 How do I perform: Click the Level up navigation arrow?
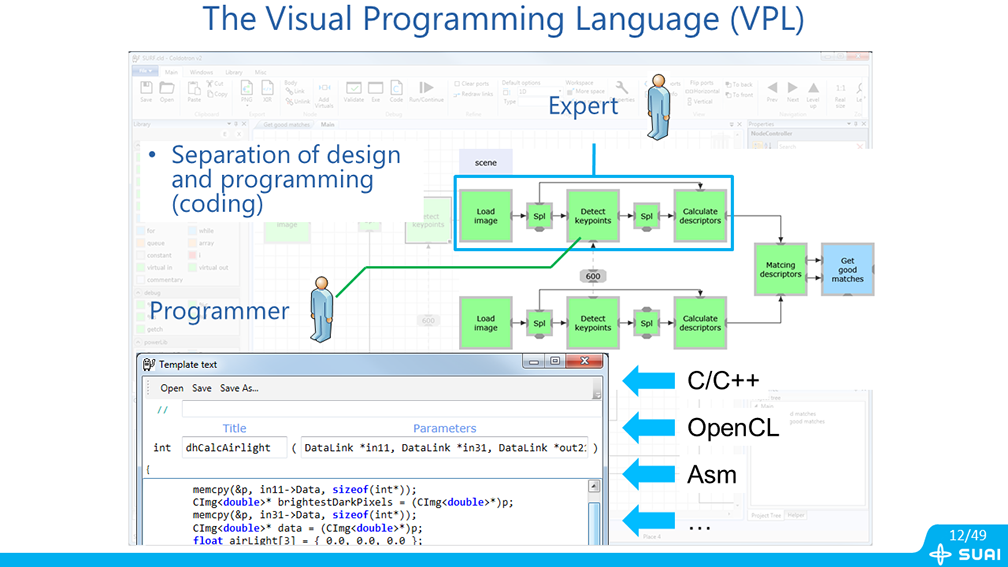coord(813,91)
